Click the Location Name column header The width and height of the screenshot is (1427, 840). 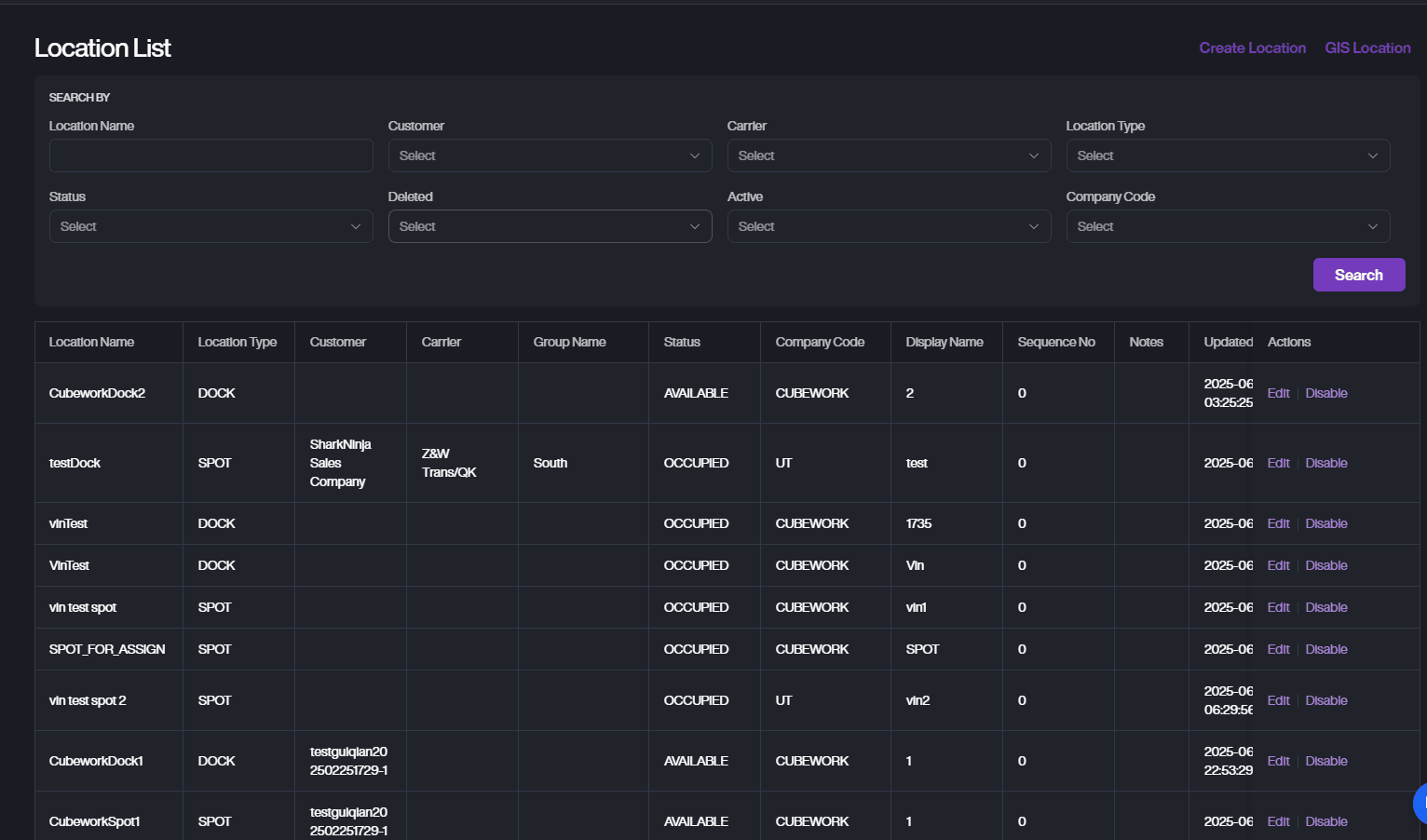[91, 342]
